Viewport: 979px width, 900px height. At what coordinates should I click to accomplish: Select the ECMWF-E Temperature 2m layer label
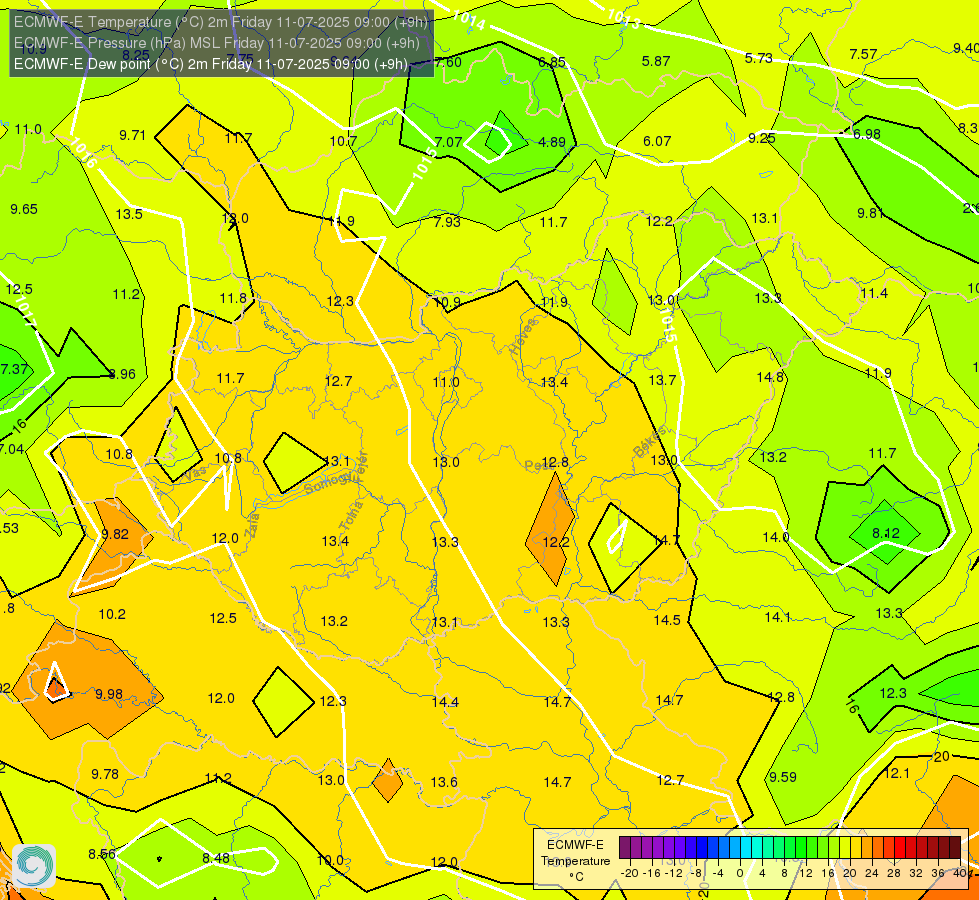tap(220, 22)
